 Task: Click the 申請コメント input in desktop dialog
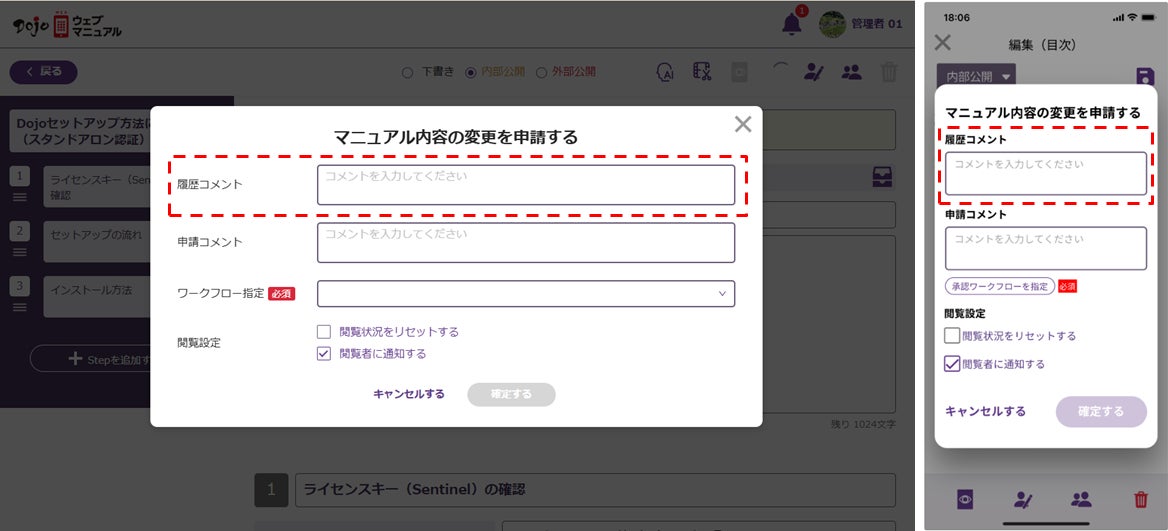[x=526, y=243]
